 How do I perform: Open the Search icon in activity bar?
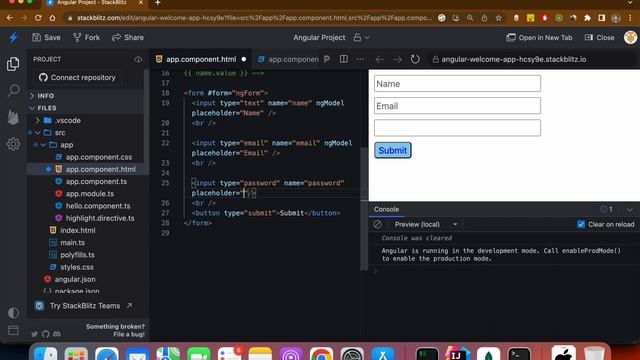(13, 90)
